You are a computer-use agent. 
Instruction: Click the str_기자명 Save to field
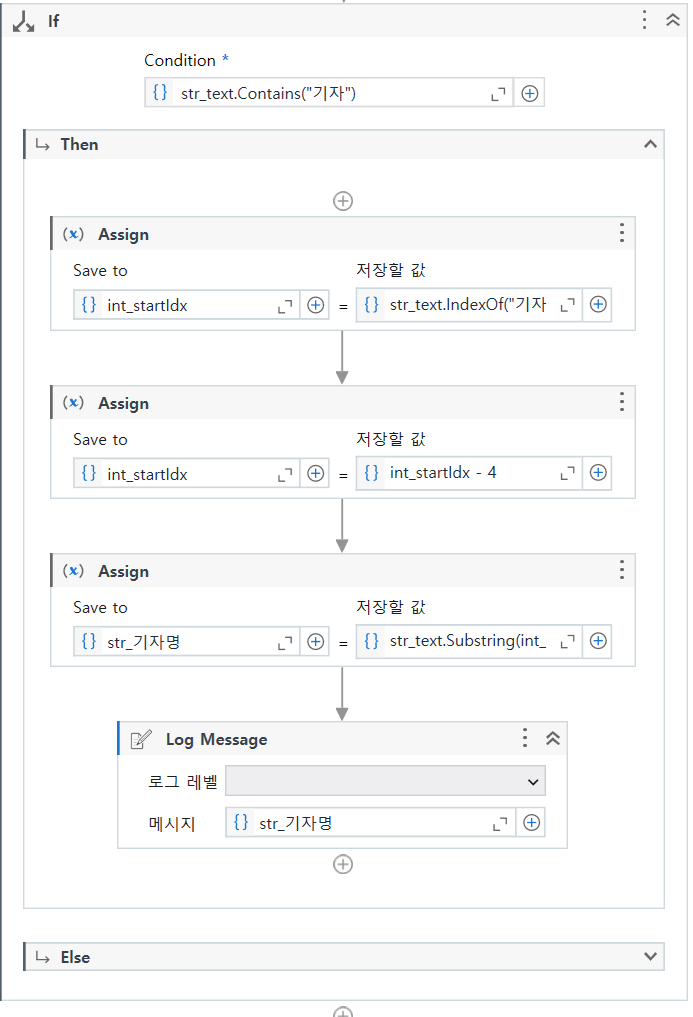pos(186,641)
